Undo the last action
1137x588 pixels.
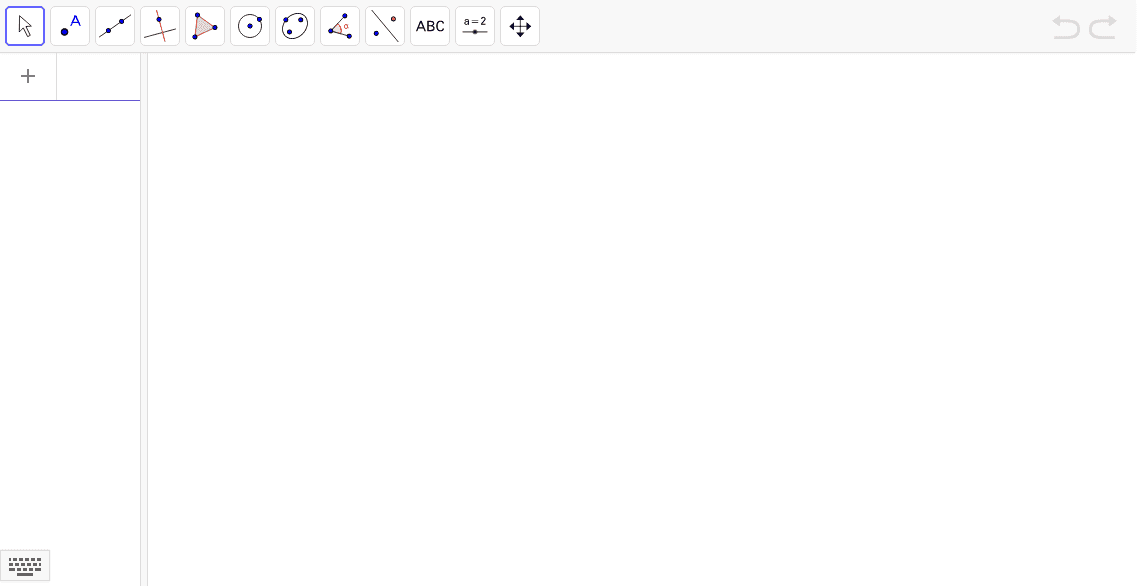1066,27
